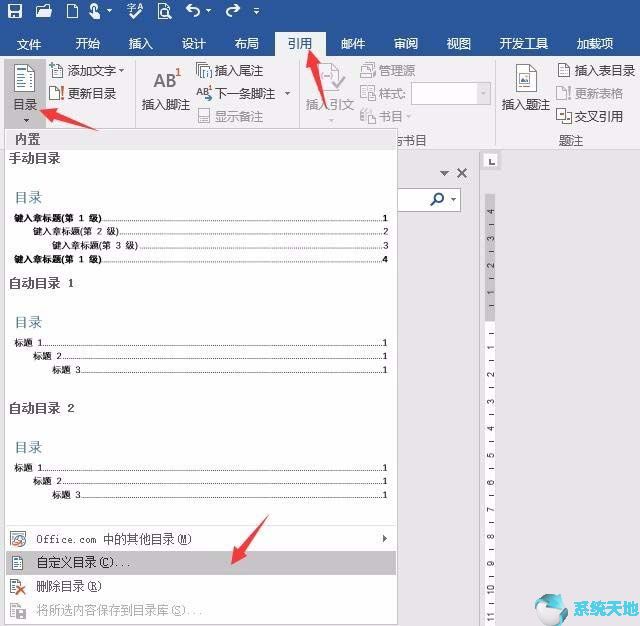The height and width of the screenshot is (626, 640).
Task: Open the Table of Contents (目录) dropdown
Action: tap(25, 90)
